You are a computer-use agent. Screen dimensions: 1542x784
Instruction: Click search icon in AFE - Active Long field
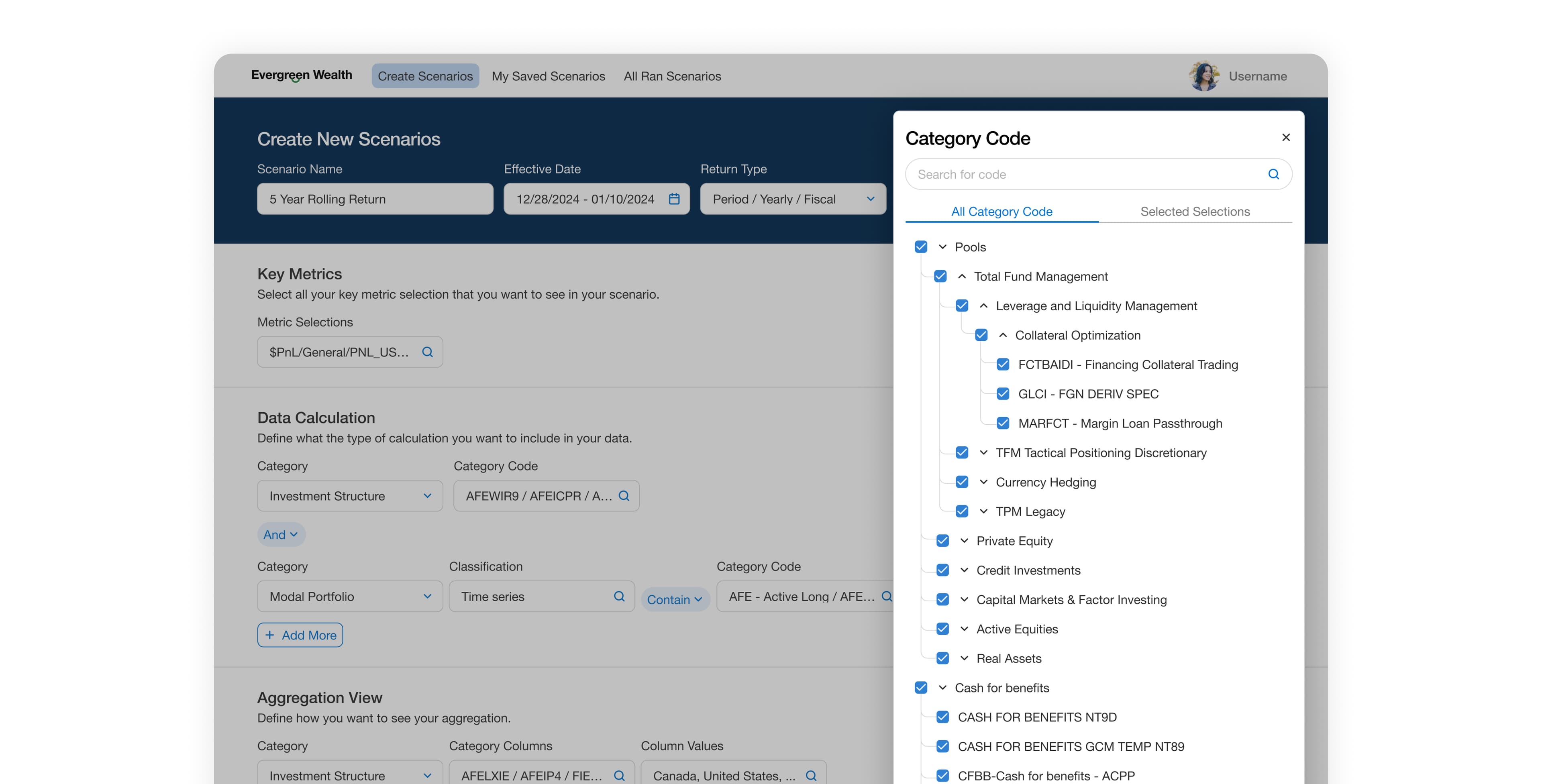[x=887, y=596]
